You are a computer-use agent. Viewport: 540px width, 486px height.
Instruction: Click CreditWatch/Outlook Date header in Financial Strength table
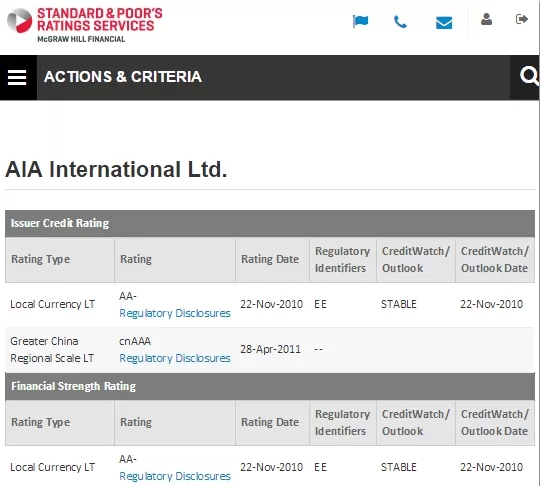495,423
